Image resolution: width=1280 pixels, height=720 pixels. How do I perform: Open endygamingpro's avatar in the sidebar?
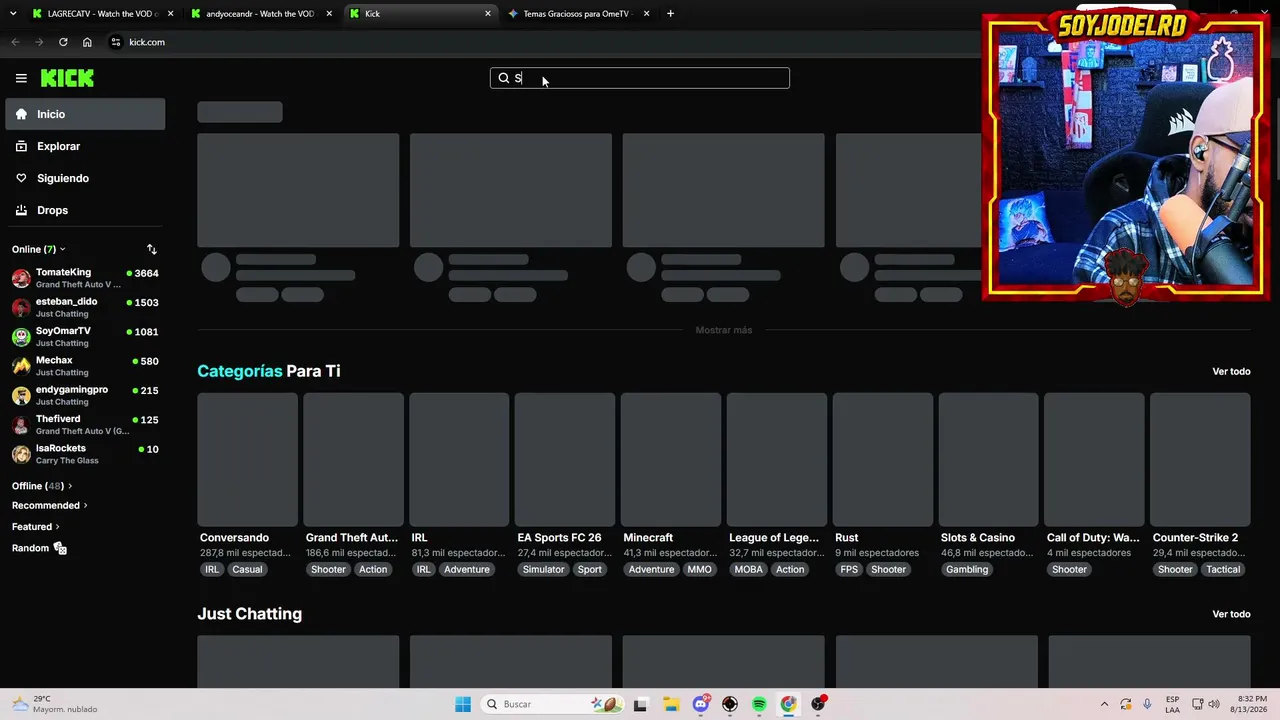pyautogui.click(x=21, y=395)
